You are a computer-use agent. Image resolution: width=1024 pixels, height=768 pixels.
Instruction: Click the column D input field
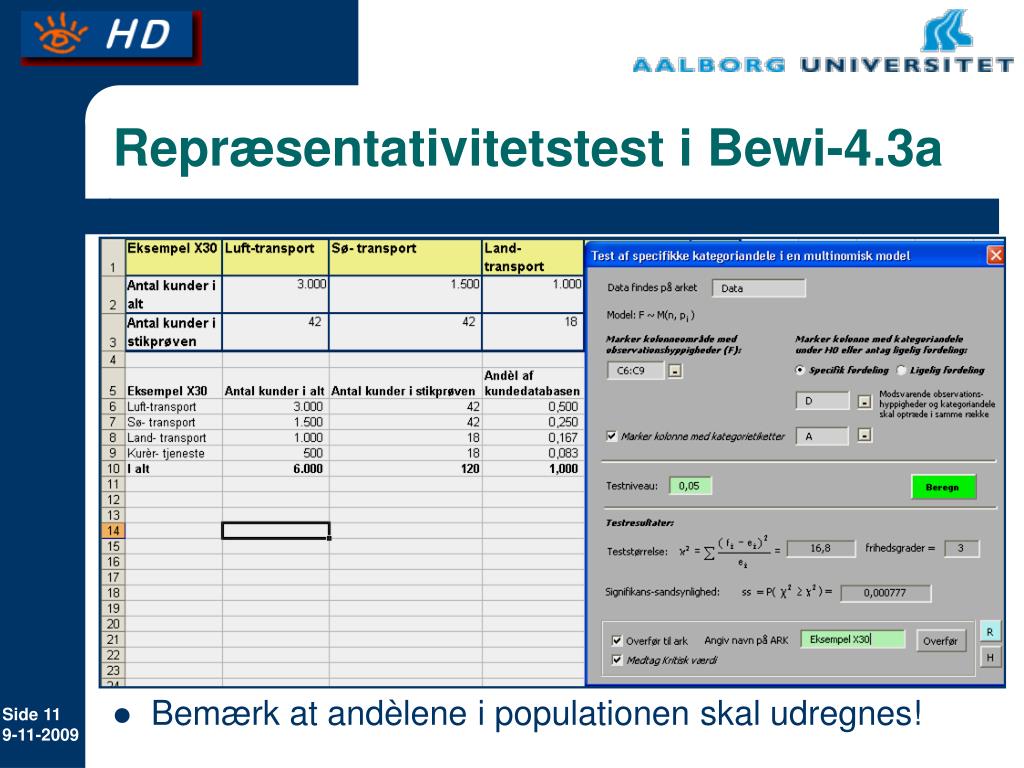(822, 401)
